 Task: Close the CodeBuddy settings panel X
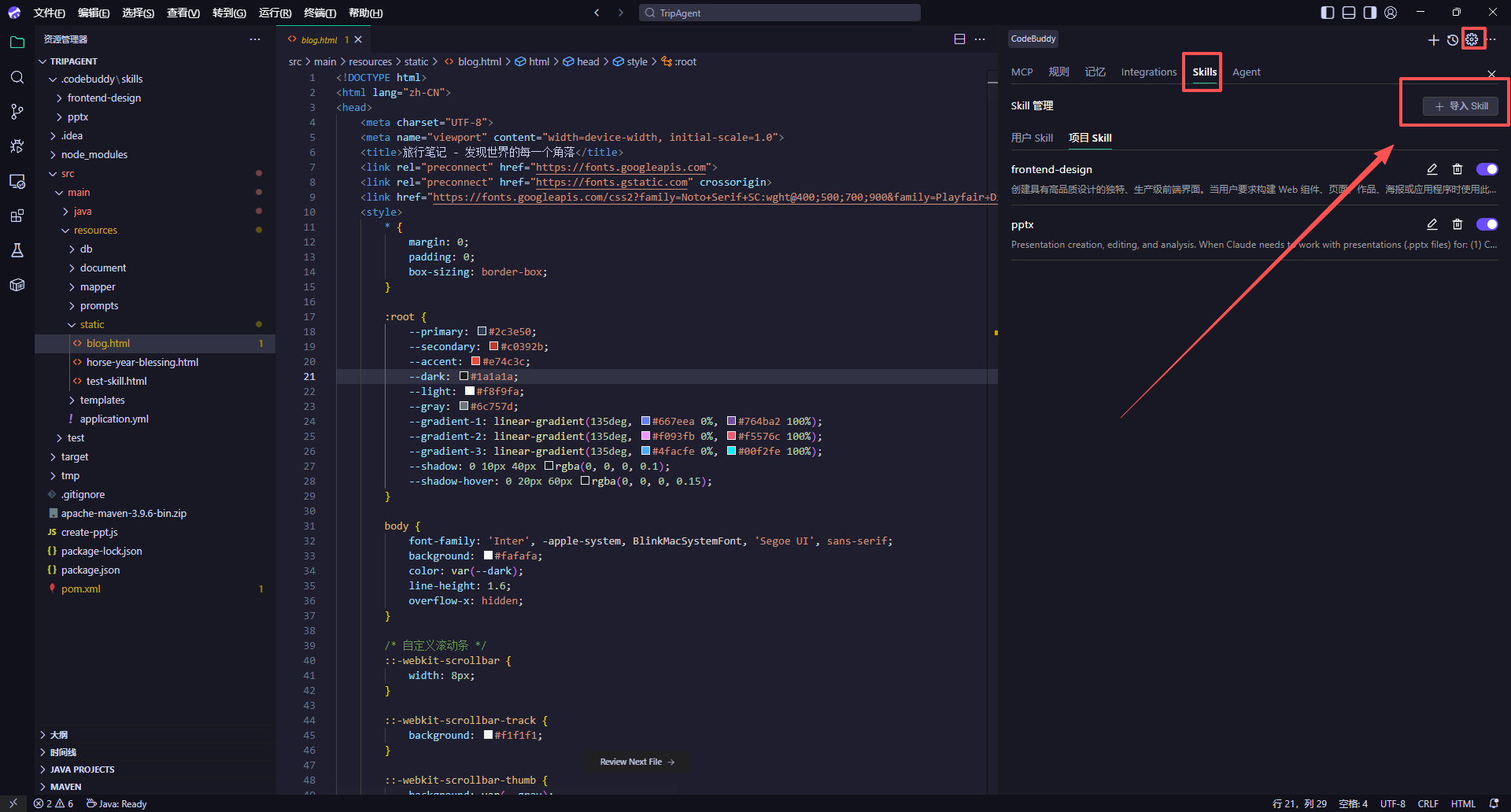point(1492,73)
